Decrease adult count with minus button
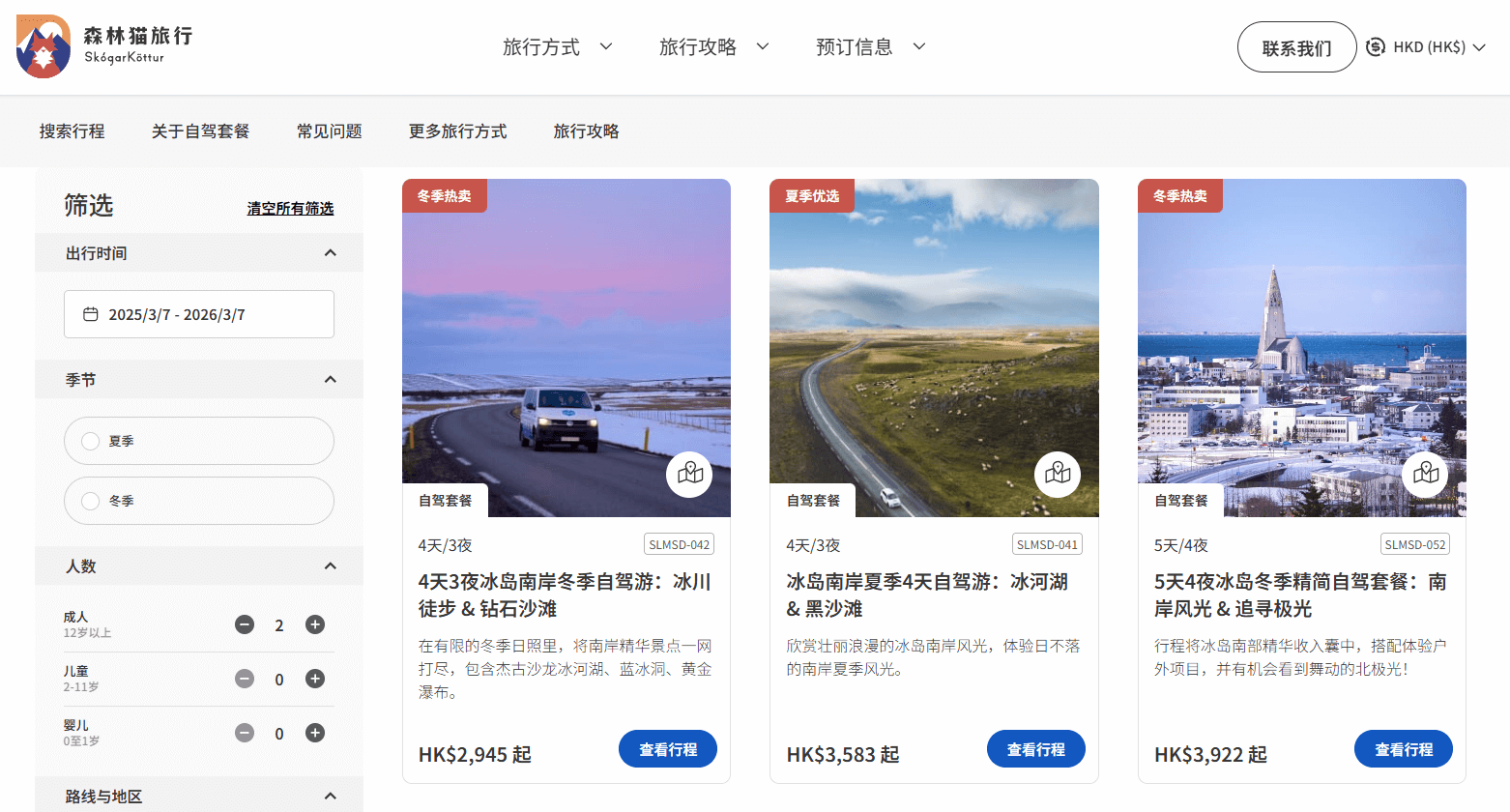The image size is (1510, 812). pos(245,624)
